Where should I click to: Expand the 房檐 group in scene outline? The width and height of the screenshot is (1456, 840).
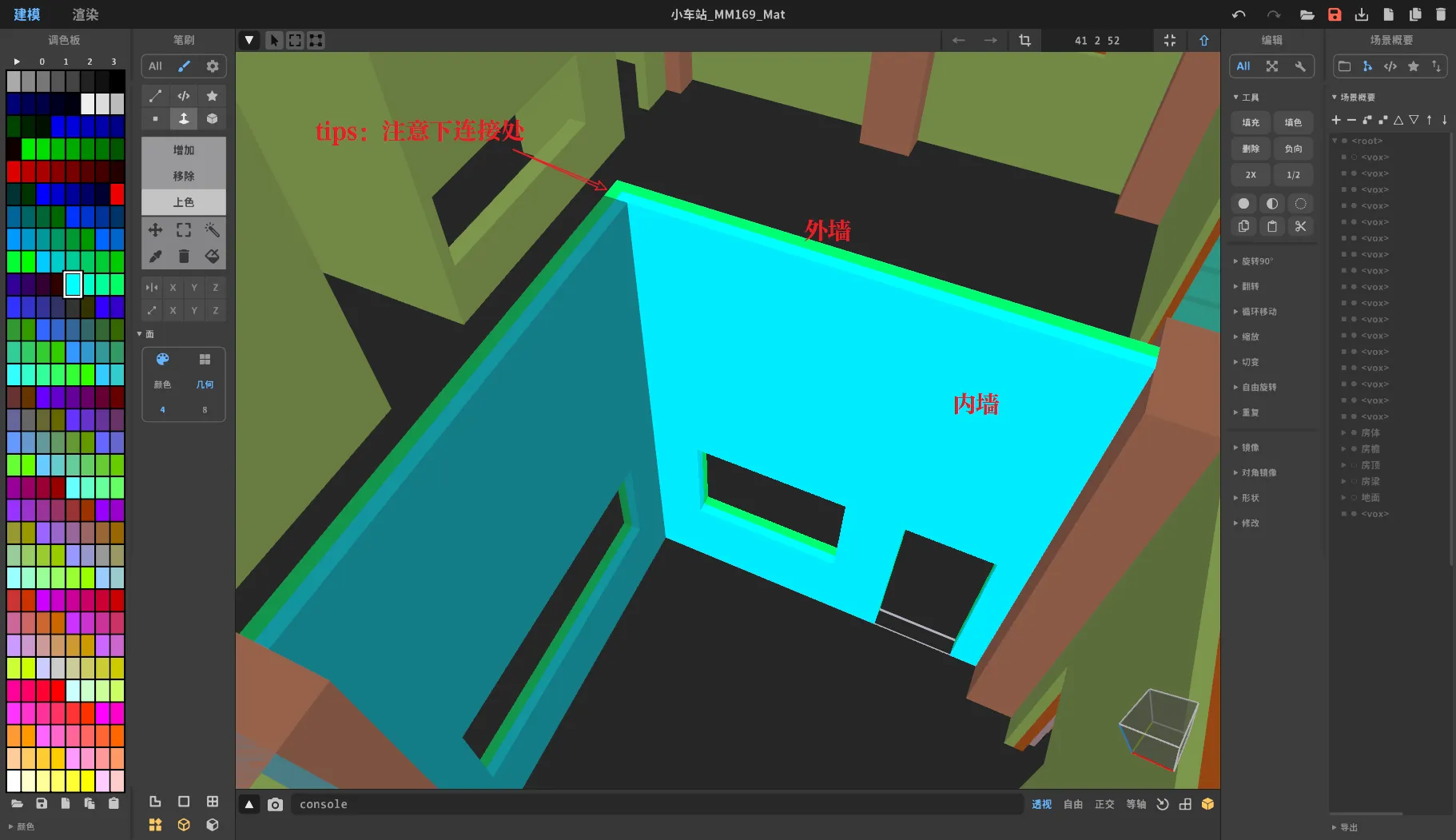pyautogui.click(x=1344, y=449)
